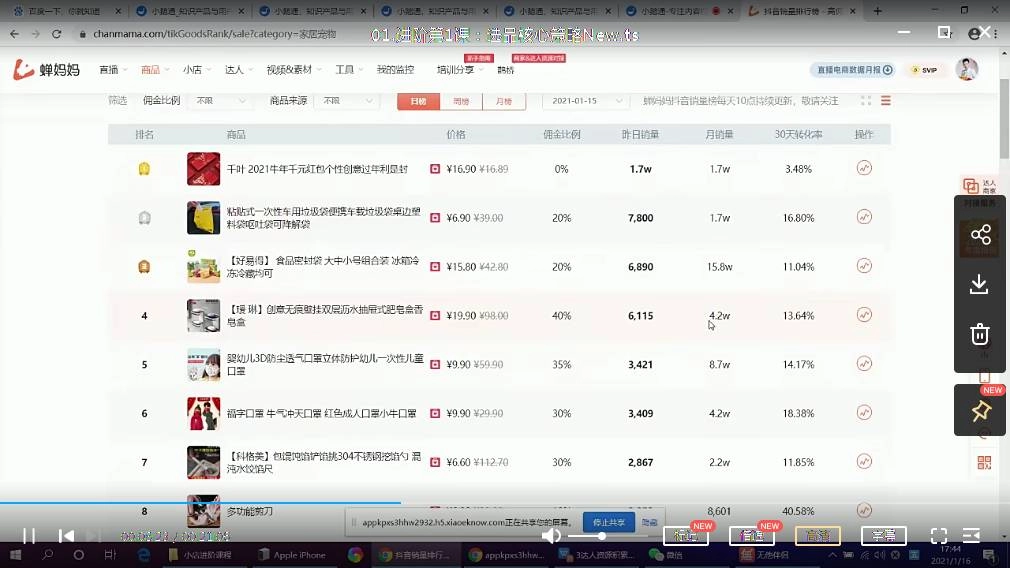Change video quality via 高清 button

[x=817, y=535]
